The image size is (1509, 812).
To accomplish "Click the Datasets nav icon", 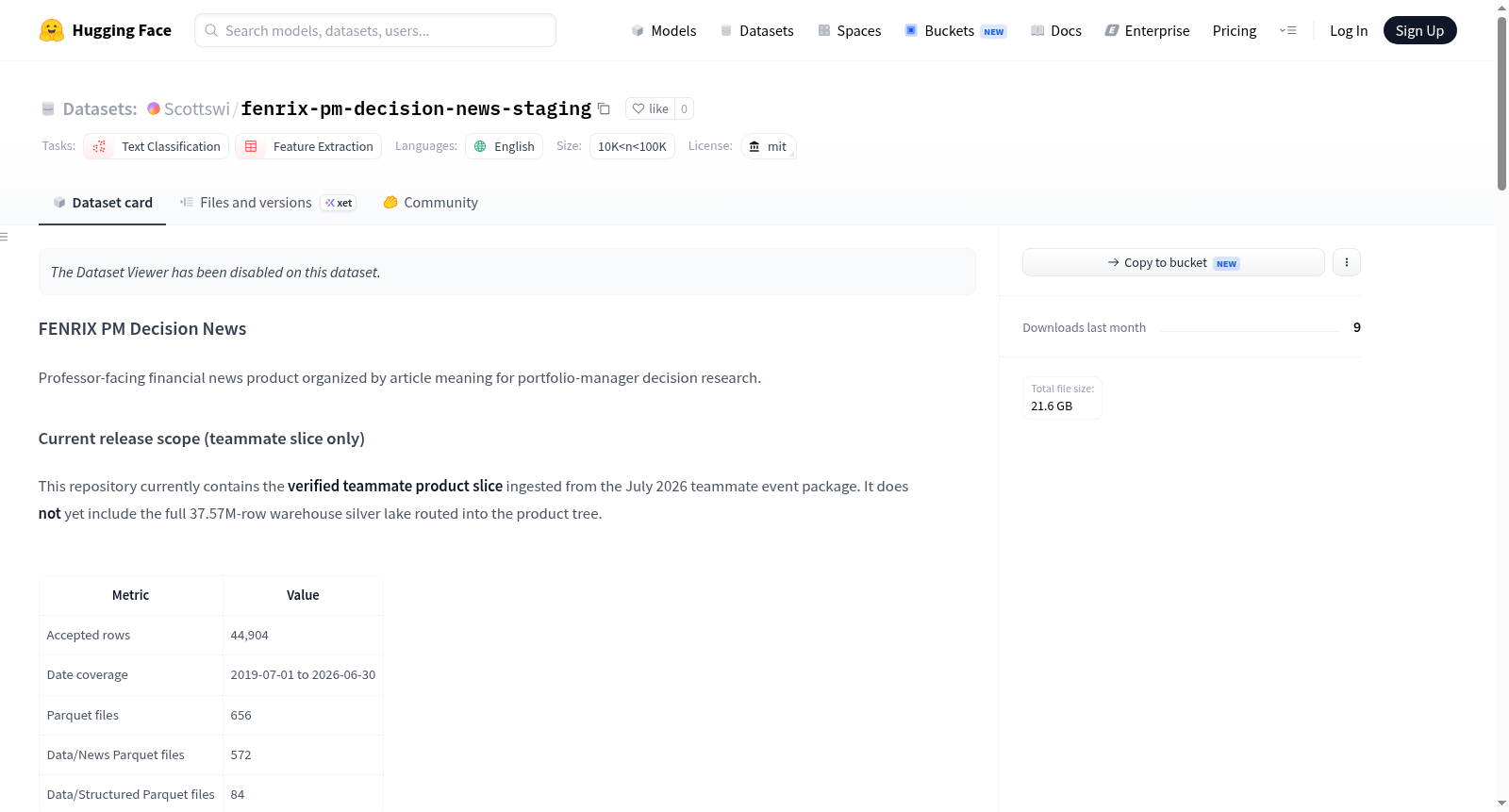I will click(726, 30).
